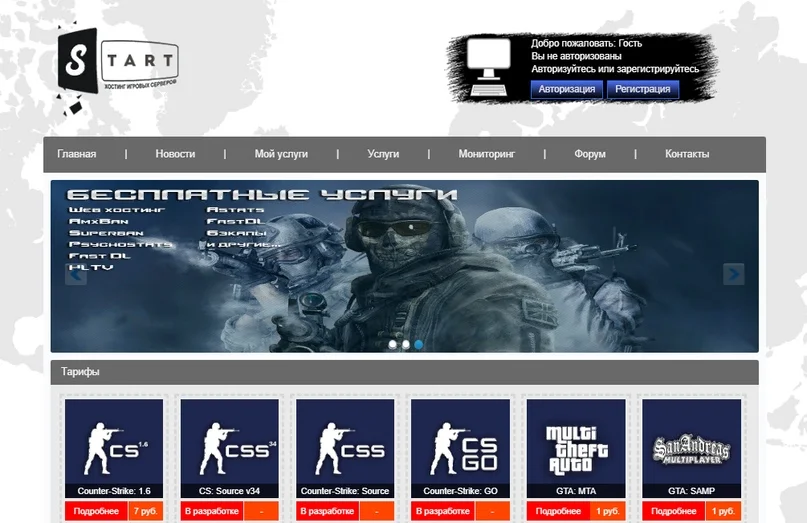Click В разработке under Counter-Strike: Source
807x523 pixels.
click(327, 511)
